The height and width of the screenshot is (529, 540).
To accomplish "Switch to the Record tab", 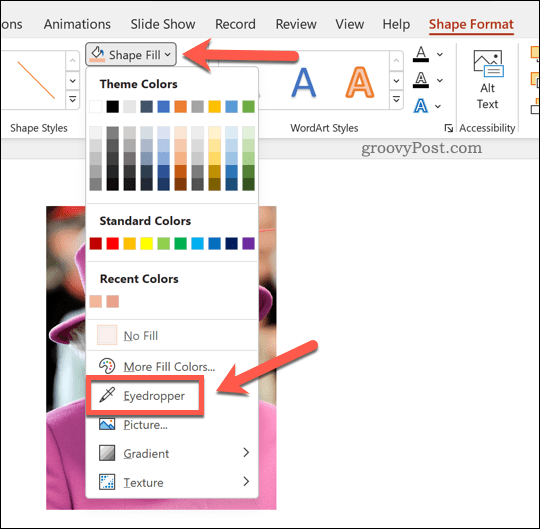I will tap(235, 24).
